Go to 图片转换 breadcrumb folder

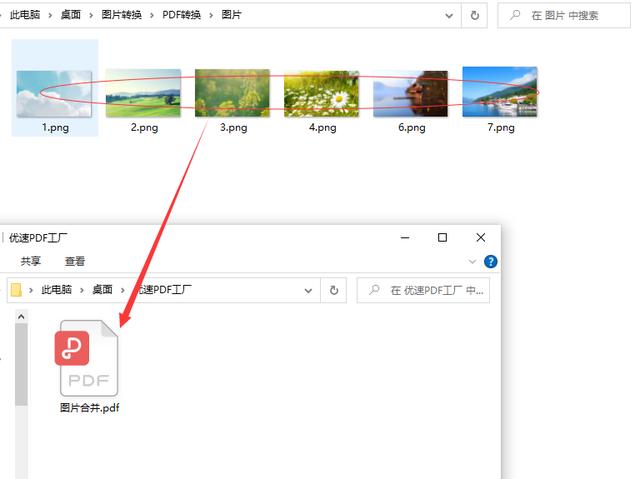[x=121, y=15]
